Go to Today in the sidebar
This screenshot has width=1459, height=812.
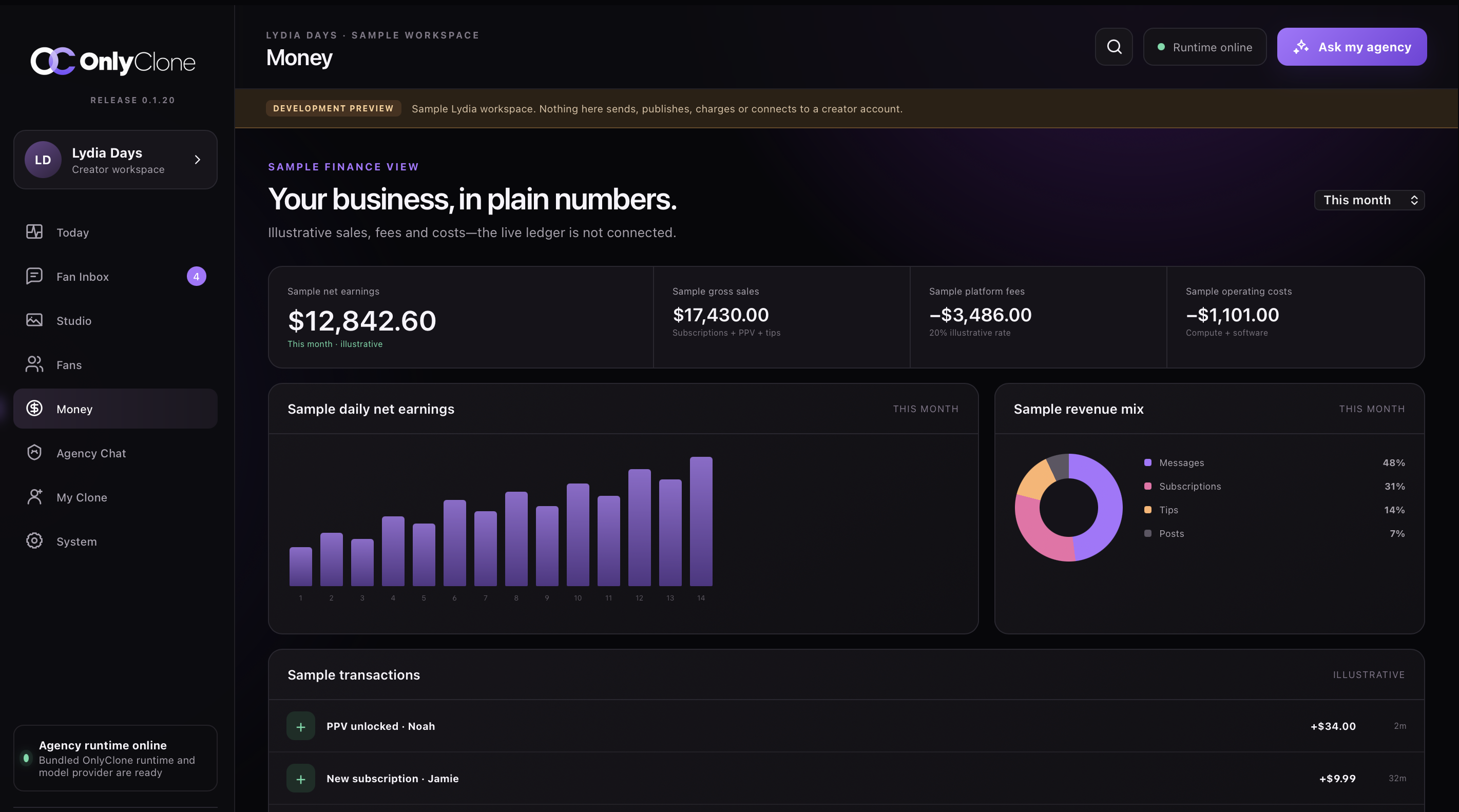(116, 232)
